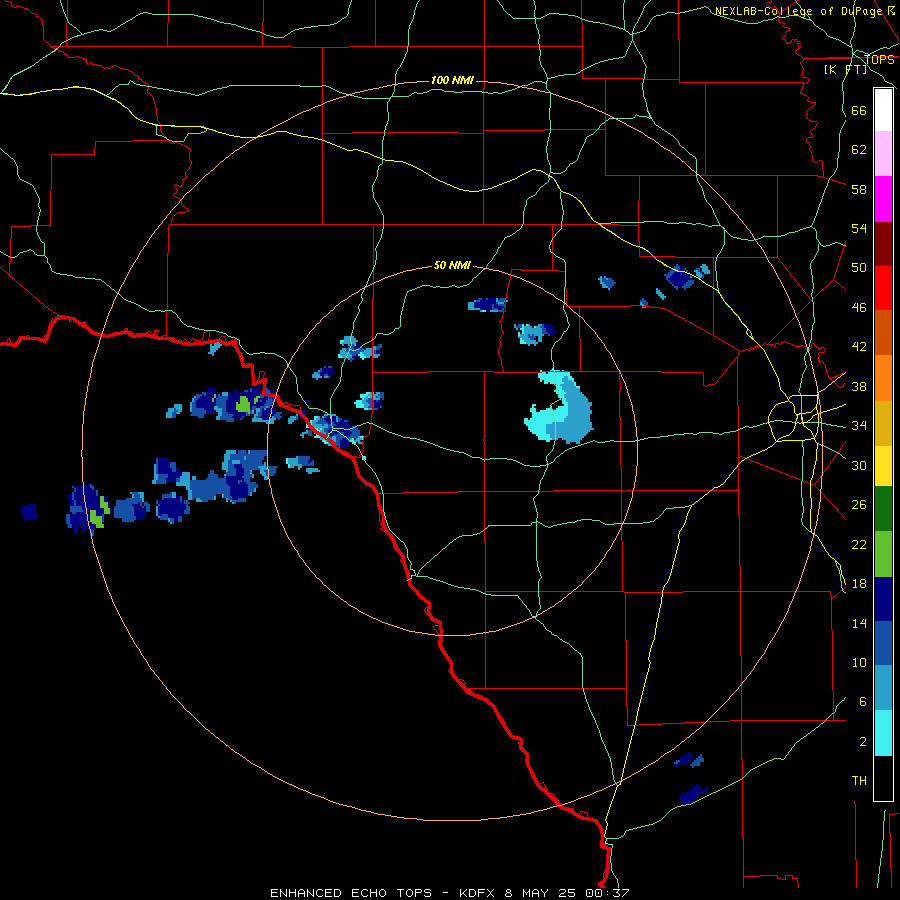Screen dimensions: 900x900
Task: Click the "100 NMI" range ring label
Action: click(x=452, y=80)
